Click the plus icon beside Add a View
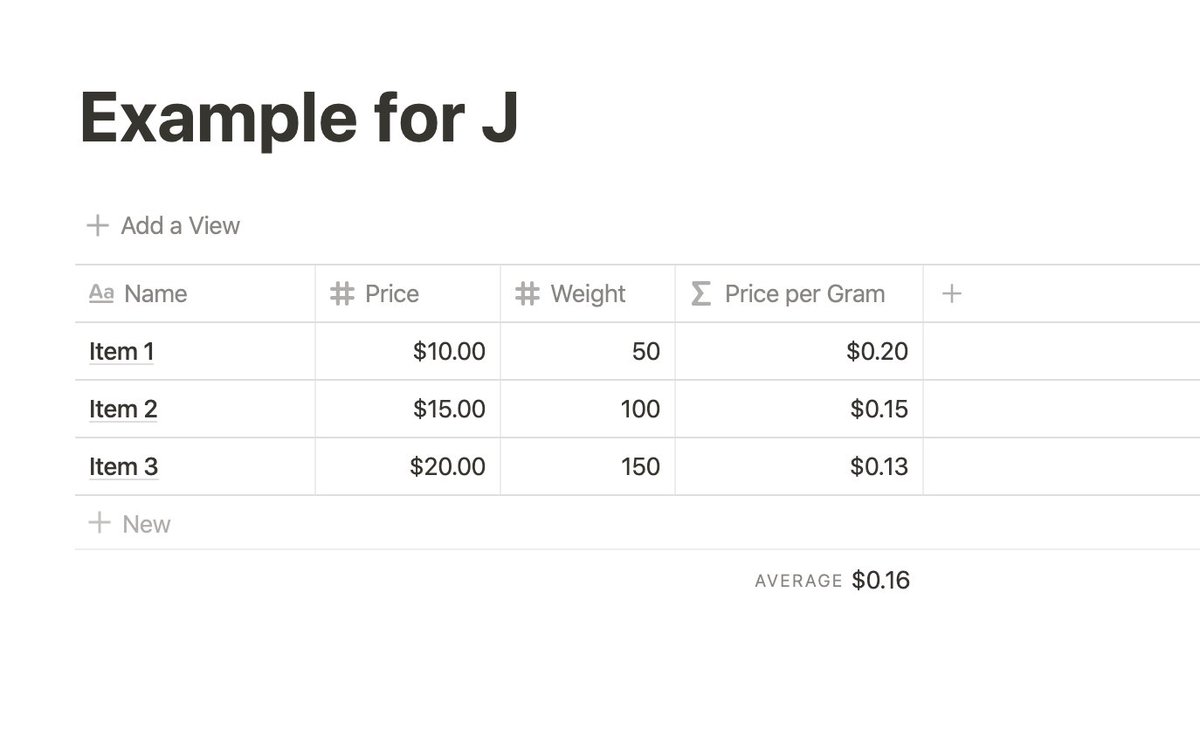The height and width of the screenshot is (744, 1200). [x=97, y=226]
